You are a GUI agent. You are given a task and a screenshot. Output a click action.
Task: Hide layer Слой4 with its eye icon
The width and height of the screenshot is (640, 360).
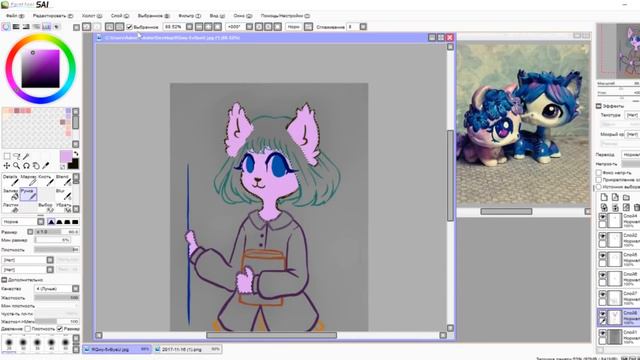(x=602, y=217)
